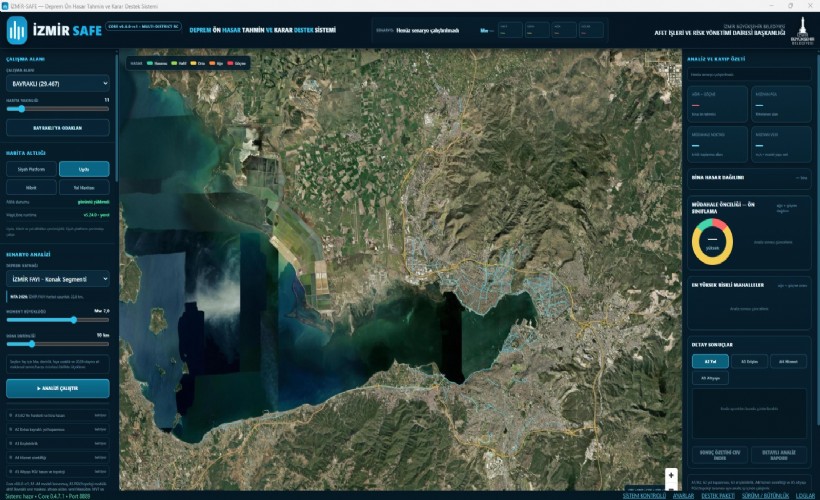Screen dimensions: 820x500
Task: Click the red damage legend swatch
Action: tap(231, 63)
